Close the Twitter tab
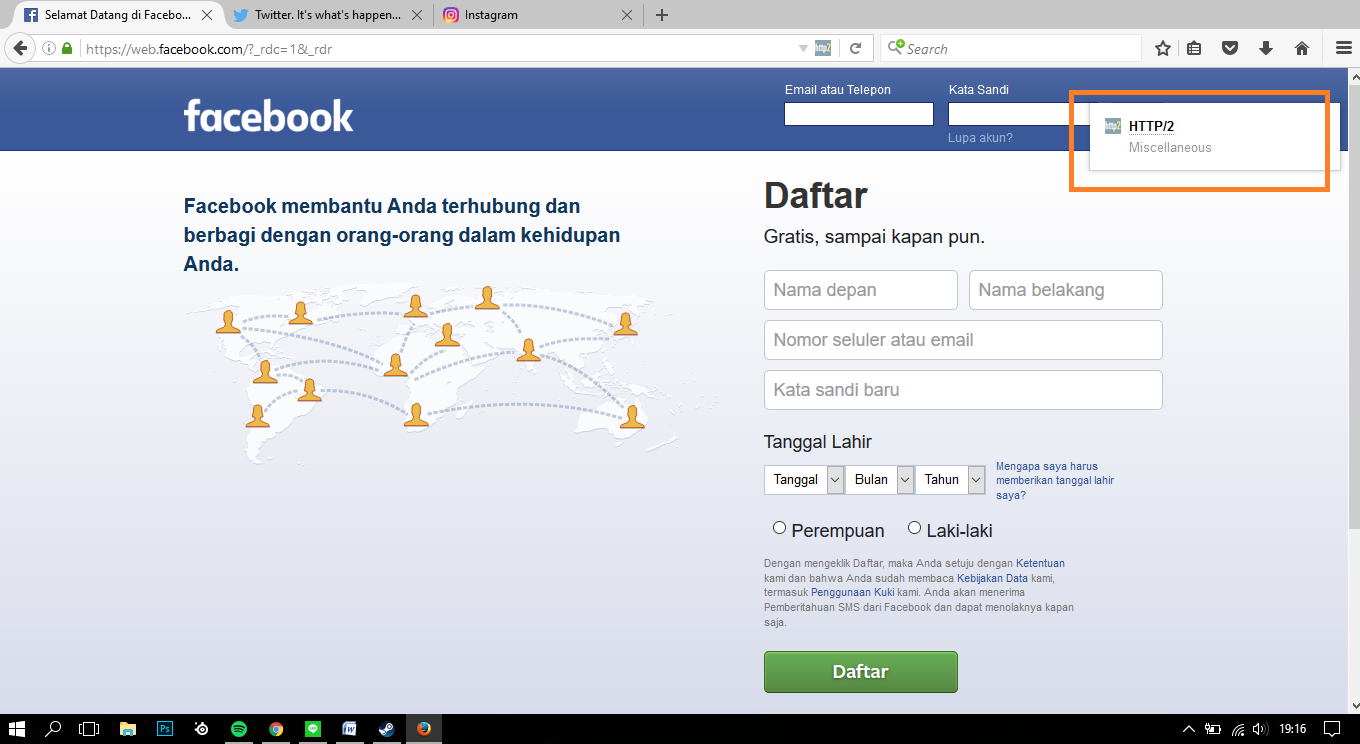This screenshot has width=1360, height=744. [416, 15]
